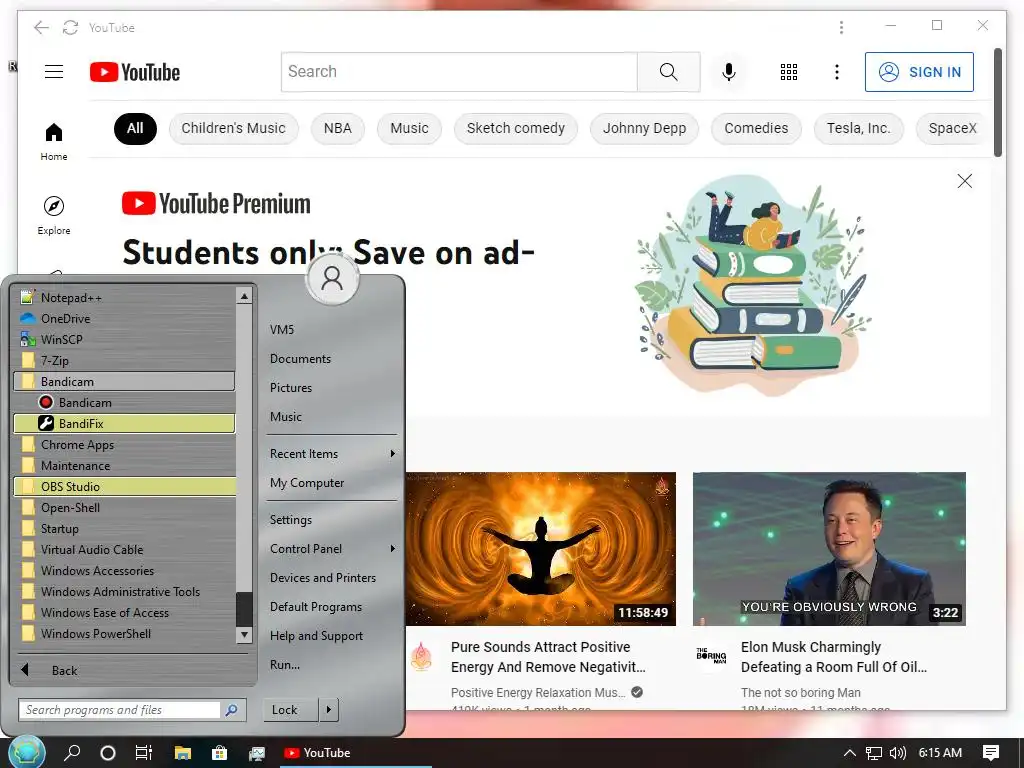
Task: Click the user avatar in Start menu
Action: pyautogui.click(x=332, y=279)
